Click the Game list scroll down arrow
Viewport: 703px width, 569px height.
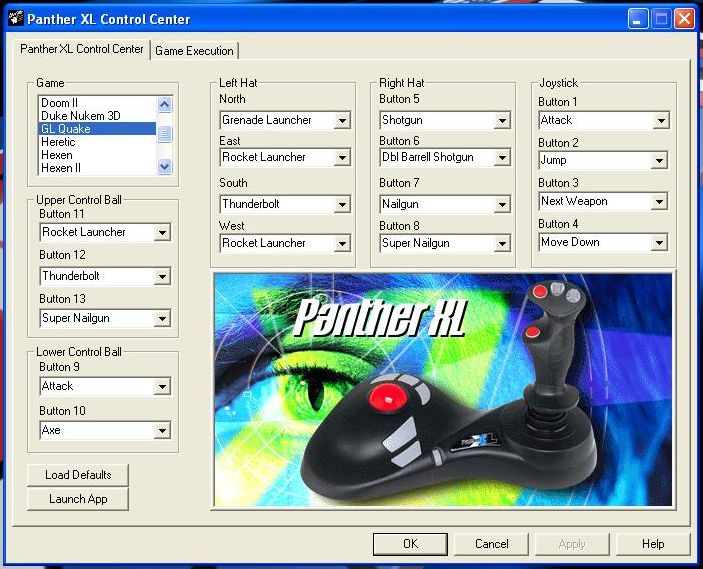[x=165, y=167]
